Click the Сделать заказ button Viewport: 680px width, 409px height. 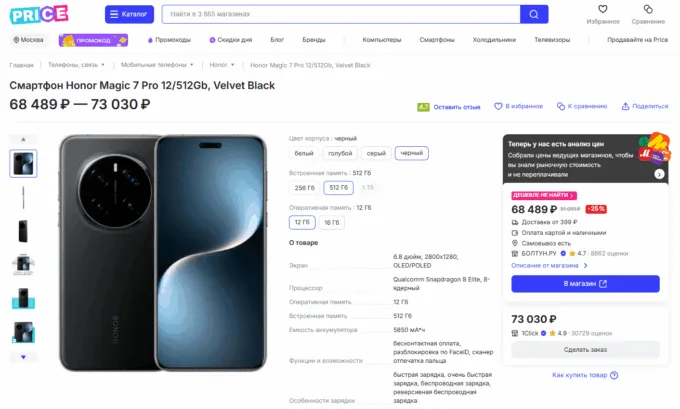[585, 349]
